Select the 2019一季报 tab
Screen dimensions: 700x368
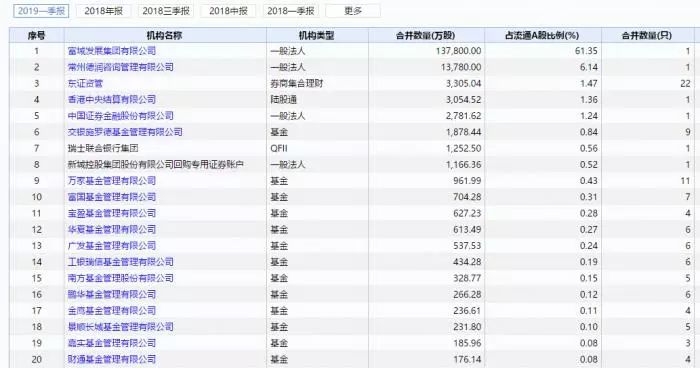[41, 11]
